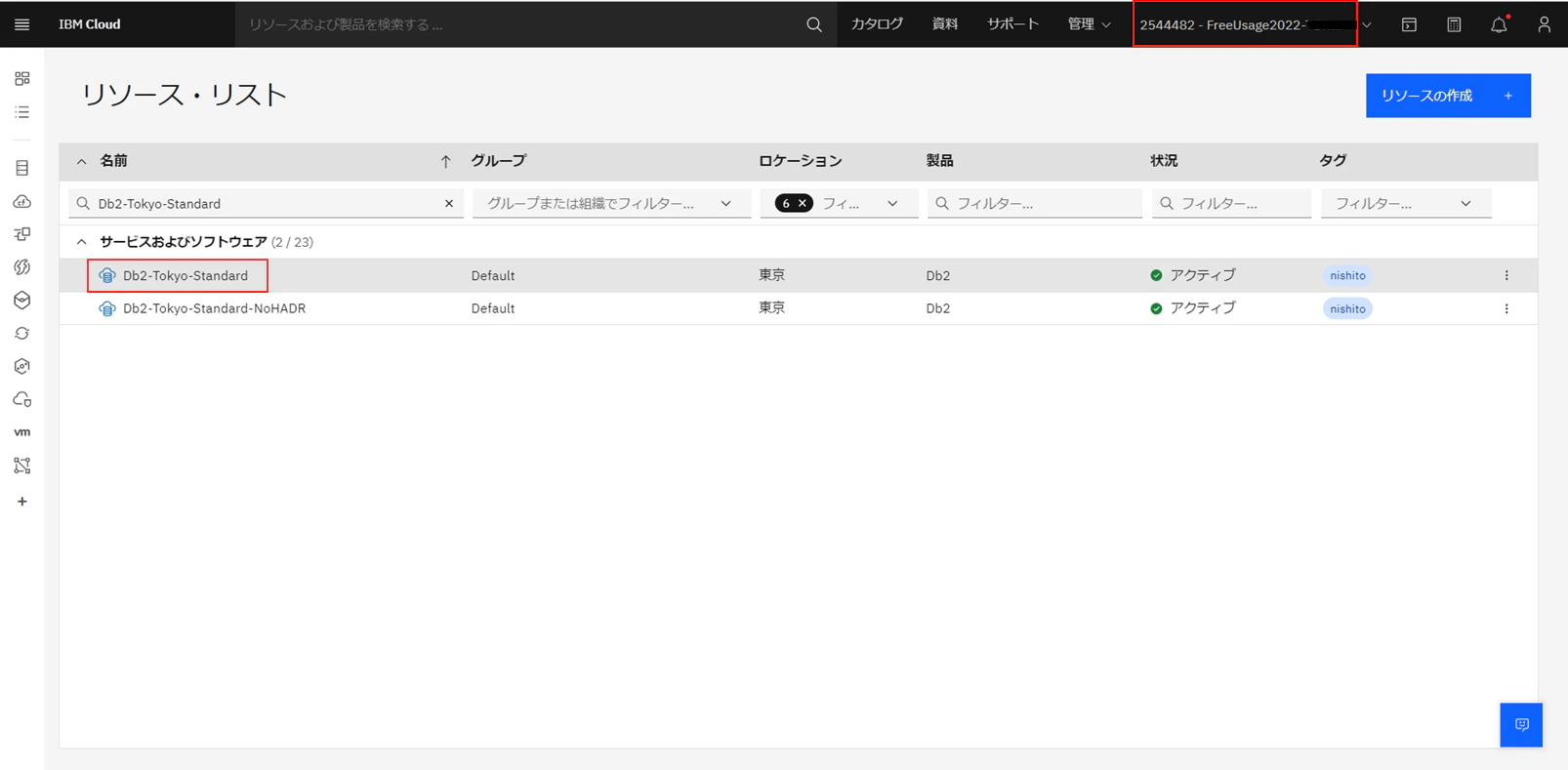Open the actions menu for Db2-Tokyo-Standard-NoHADR
The height and width of the screenshot is (770, 1568).
[x=1506, y=308]
